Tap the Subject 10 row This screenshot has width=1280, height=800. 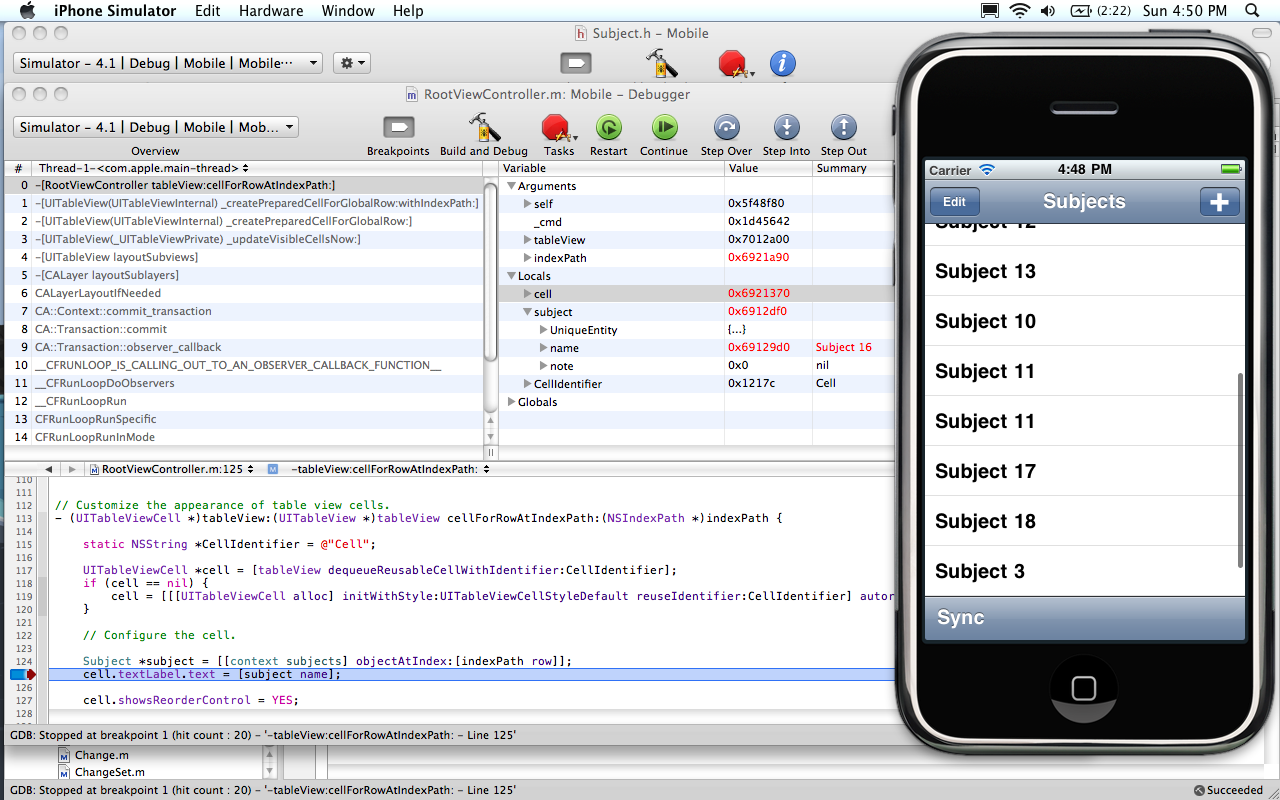pyautogui.click(x=1084, y=321)
